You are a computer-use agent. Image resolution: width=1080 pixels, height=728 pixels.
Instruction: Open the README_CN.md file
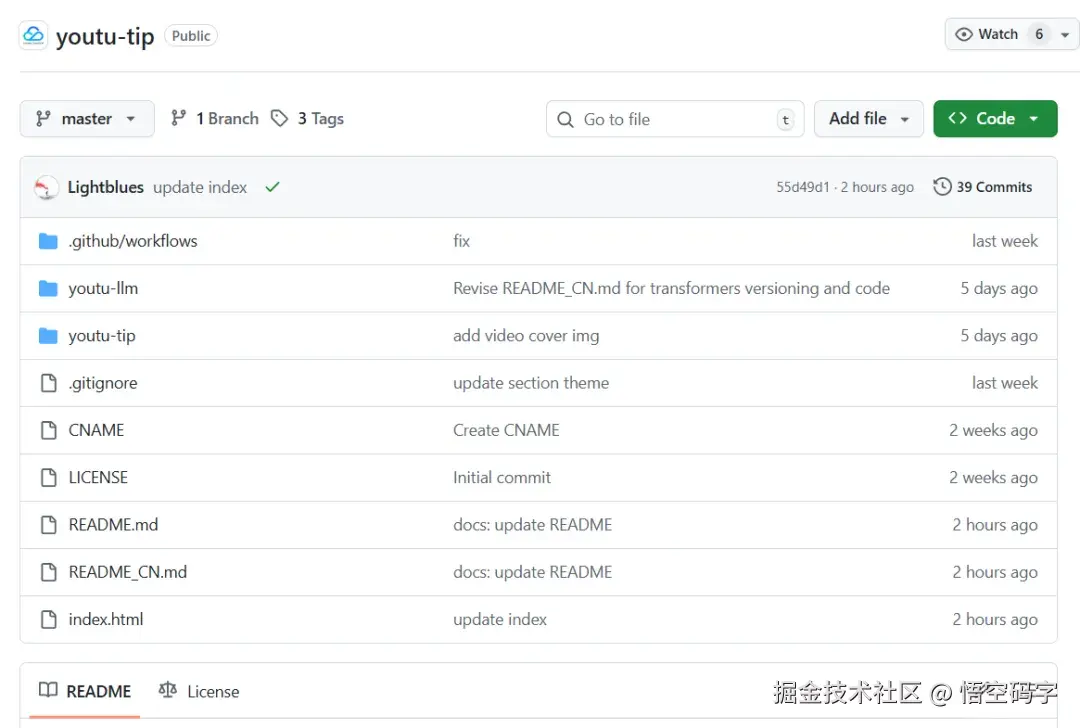point(128,572)
